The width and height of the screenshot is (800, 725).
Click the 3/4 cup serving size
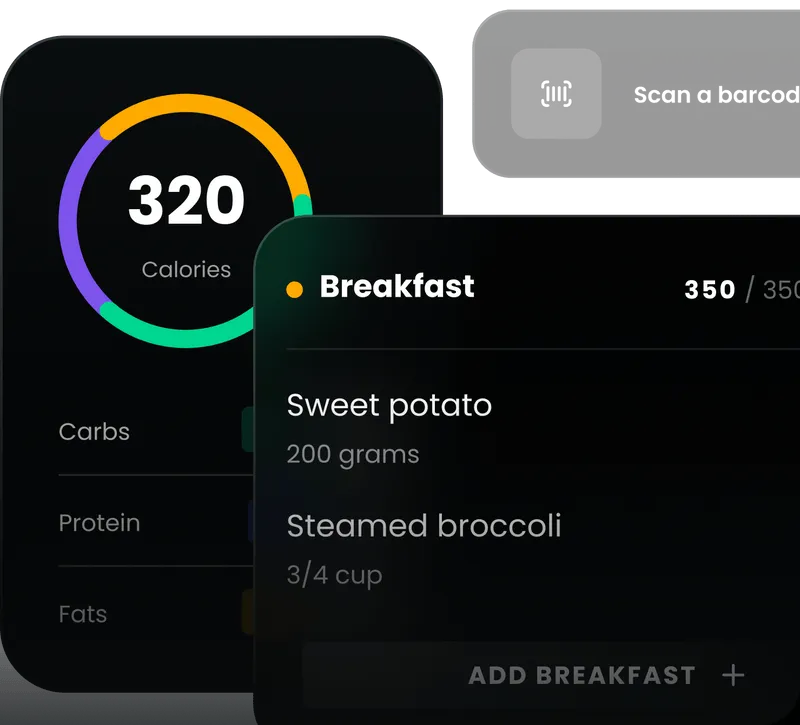click(x=334, y=575)
